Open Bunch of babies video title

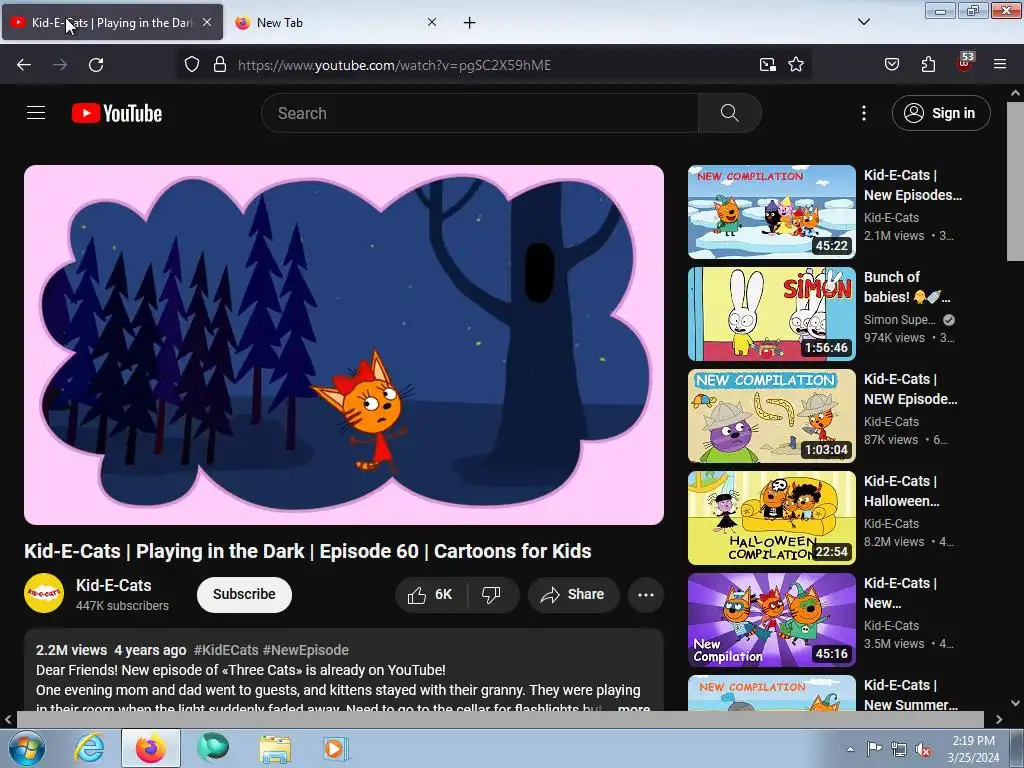907,287
